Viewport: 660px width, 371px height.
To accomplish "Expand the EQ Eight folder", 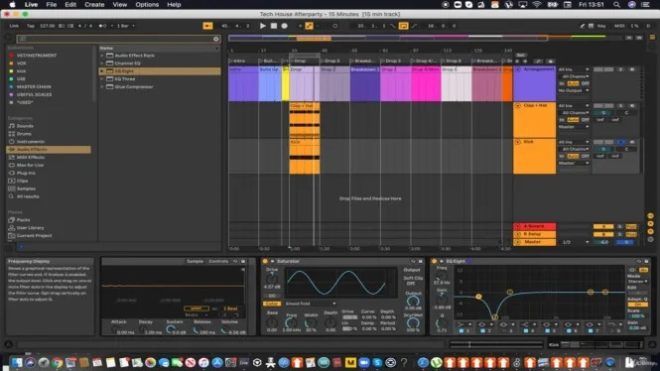I will (102, 71).
